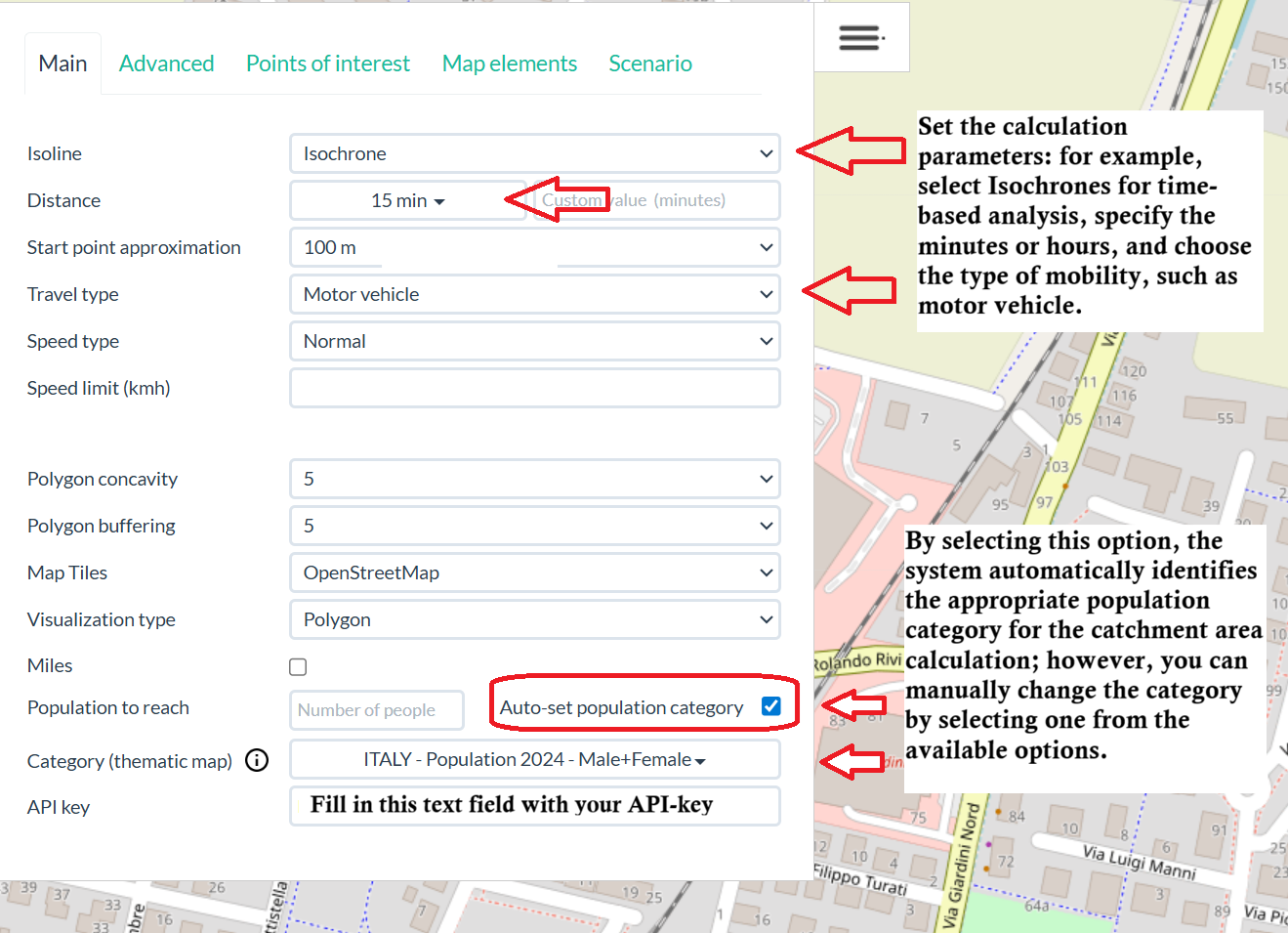The width and height of the screenshot is (1288, 933).
Task: Open ITALY Population 2024 category dropdown
Action: pos(534,759)
